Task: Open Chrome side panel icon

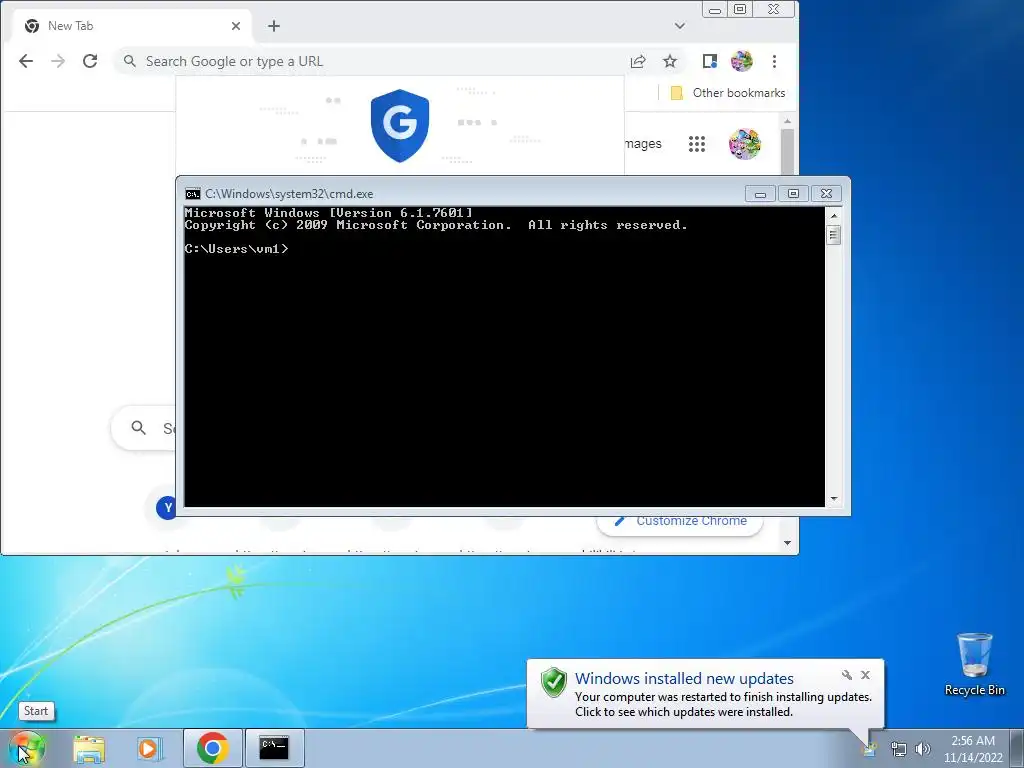Action: 710,61
